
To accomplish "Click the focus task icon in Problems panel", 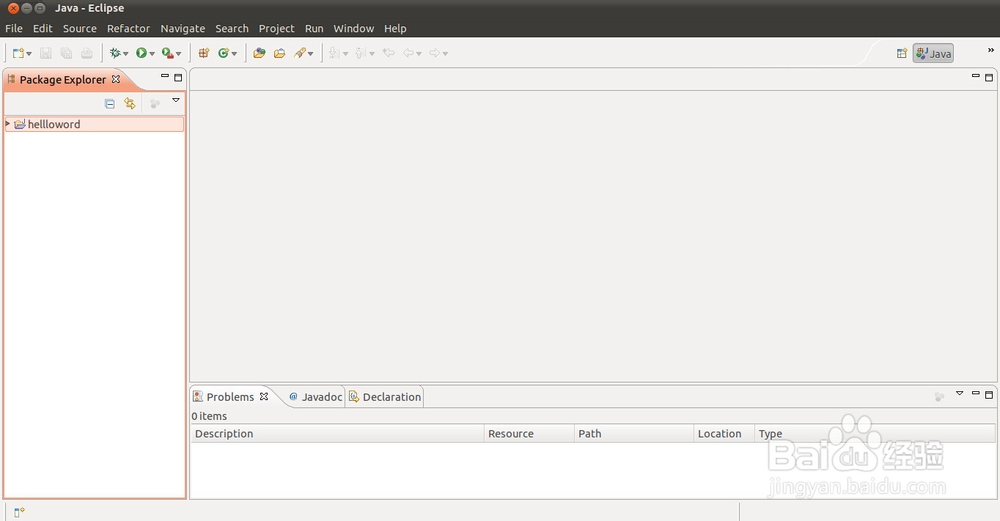I will [x=939, y=397].
